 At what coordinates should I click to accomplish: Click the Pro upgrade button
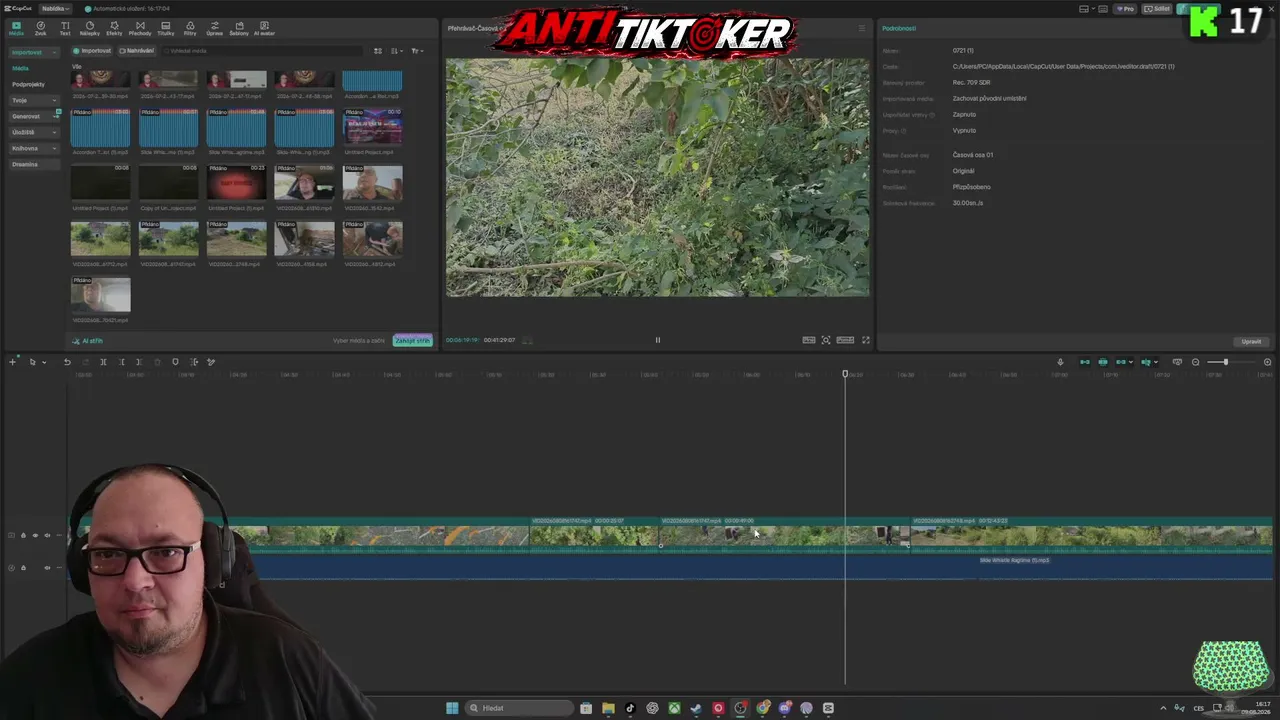1127,9
